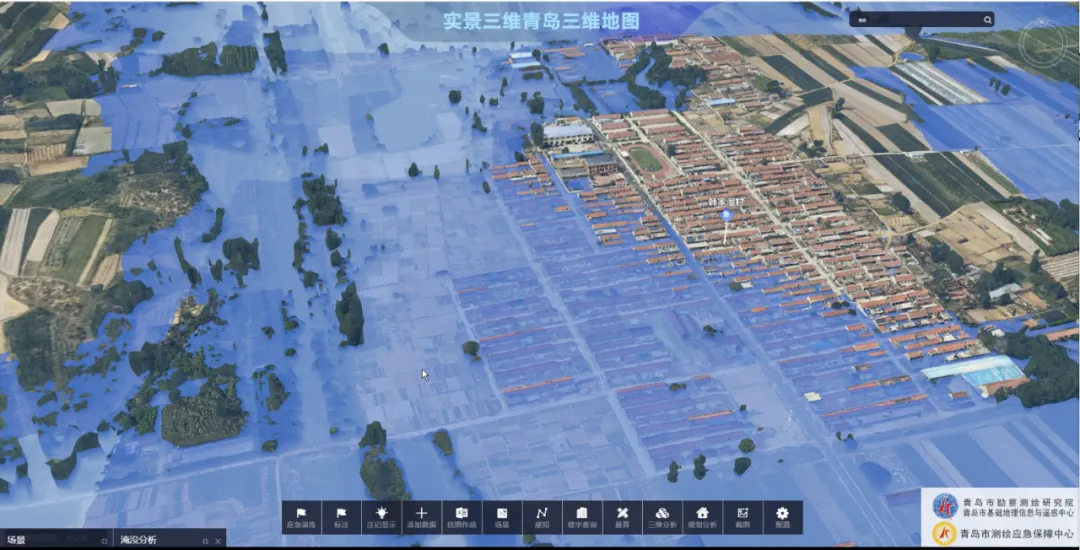1080x550 pixels.
Task: Expand the 场景 panel
Action: point(103,541)
